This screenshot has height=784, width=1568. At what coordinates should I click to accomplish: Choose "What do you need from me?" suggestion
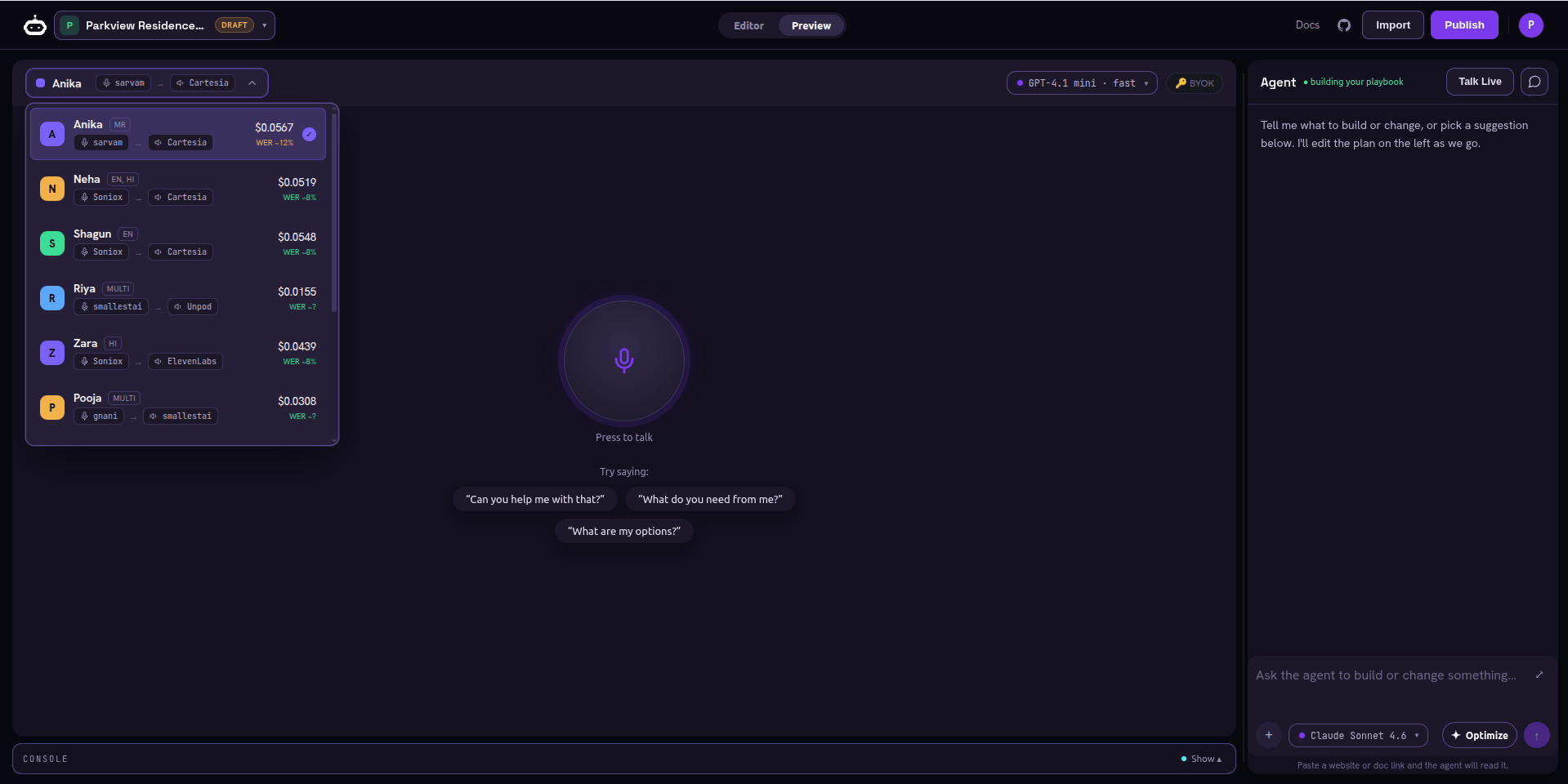(710, 499)
